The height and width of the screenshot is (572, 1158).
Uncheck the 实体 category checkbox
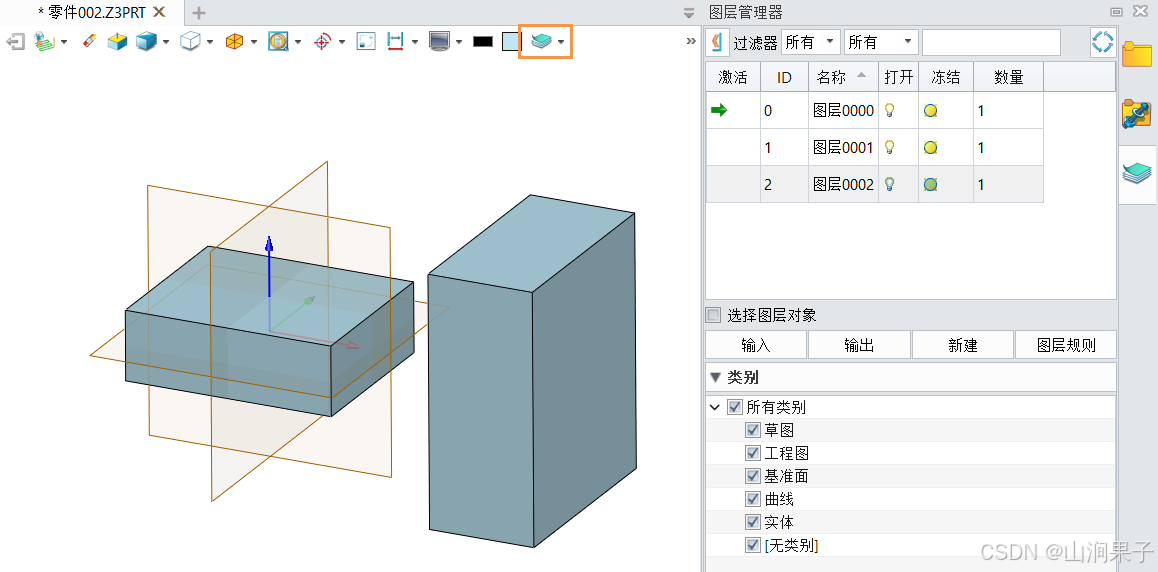(753, 523)
